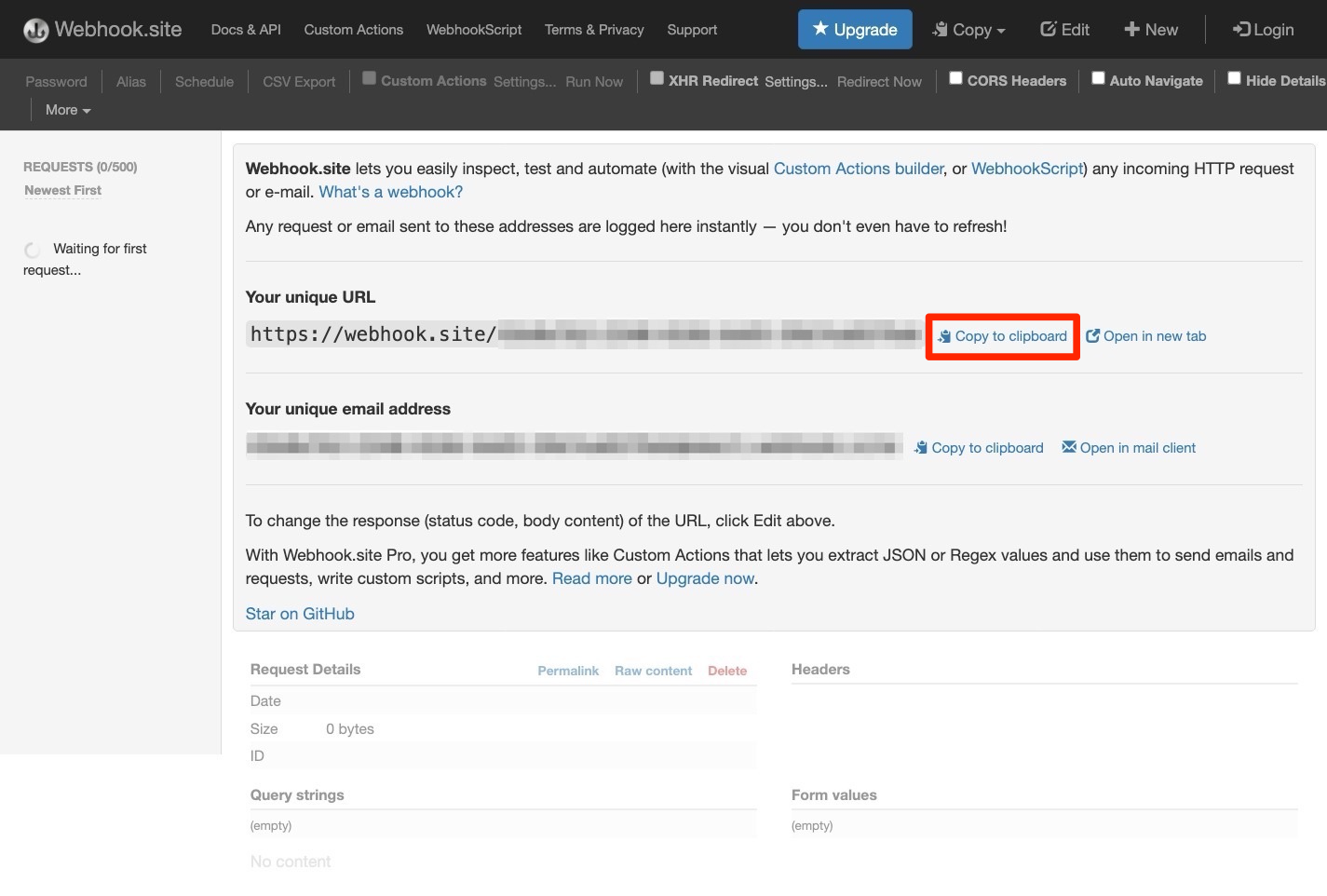Click Password in the toolbar
Screen dimensions: 1327x896
(56, 82)
